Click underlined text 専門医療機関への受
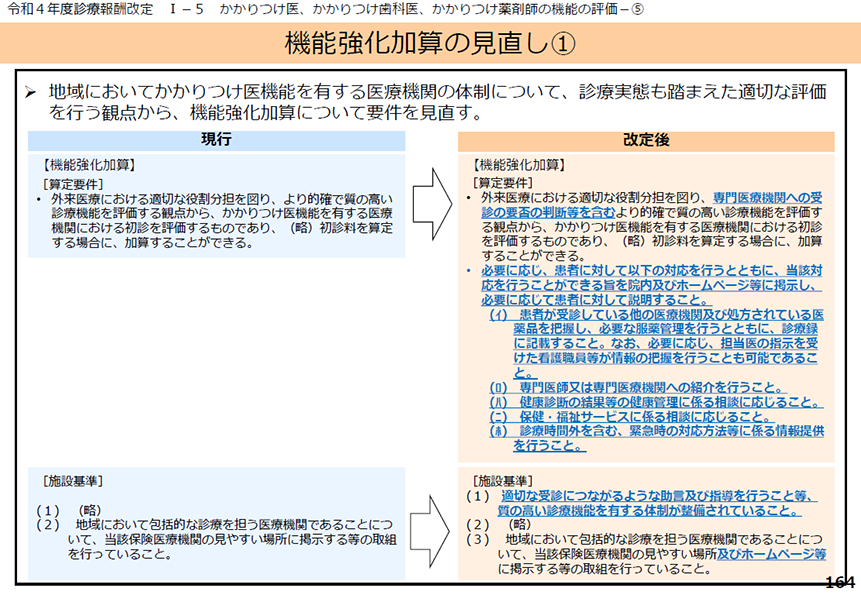This screenshot has width=861, height=595. tap(768, 198)
